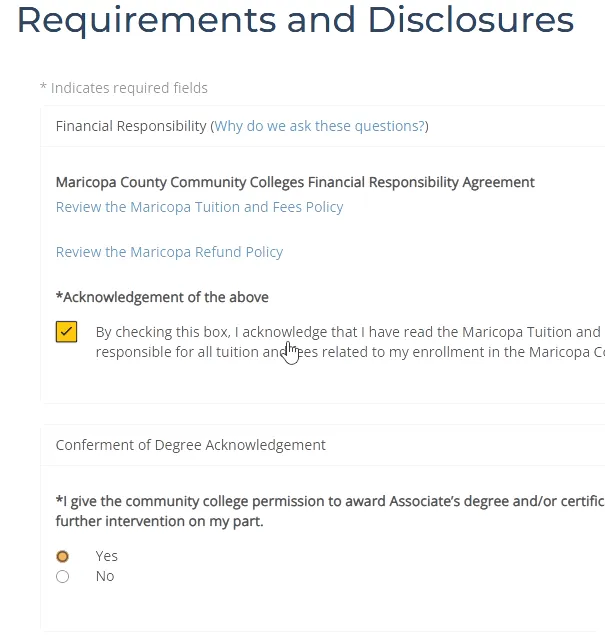605x635 pixels.
Task: Click the 'I give the community college permission' question line
Action: pos(330,501)
